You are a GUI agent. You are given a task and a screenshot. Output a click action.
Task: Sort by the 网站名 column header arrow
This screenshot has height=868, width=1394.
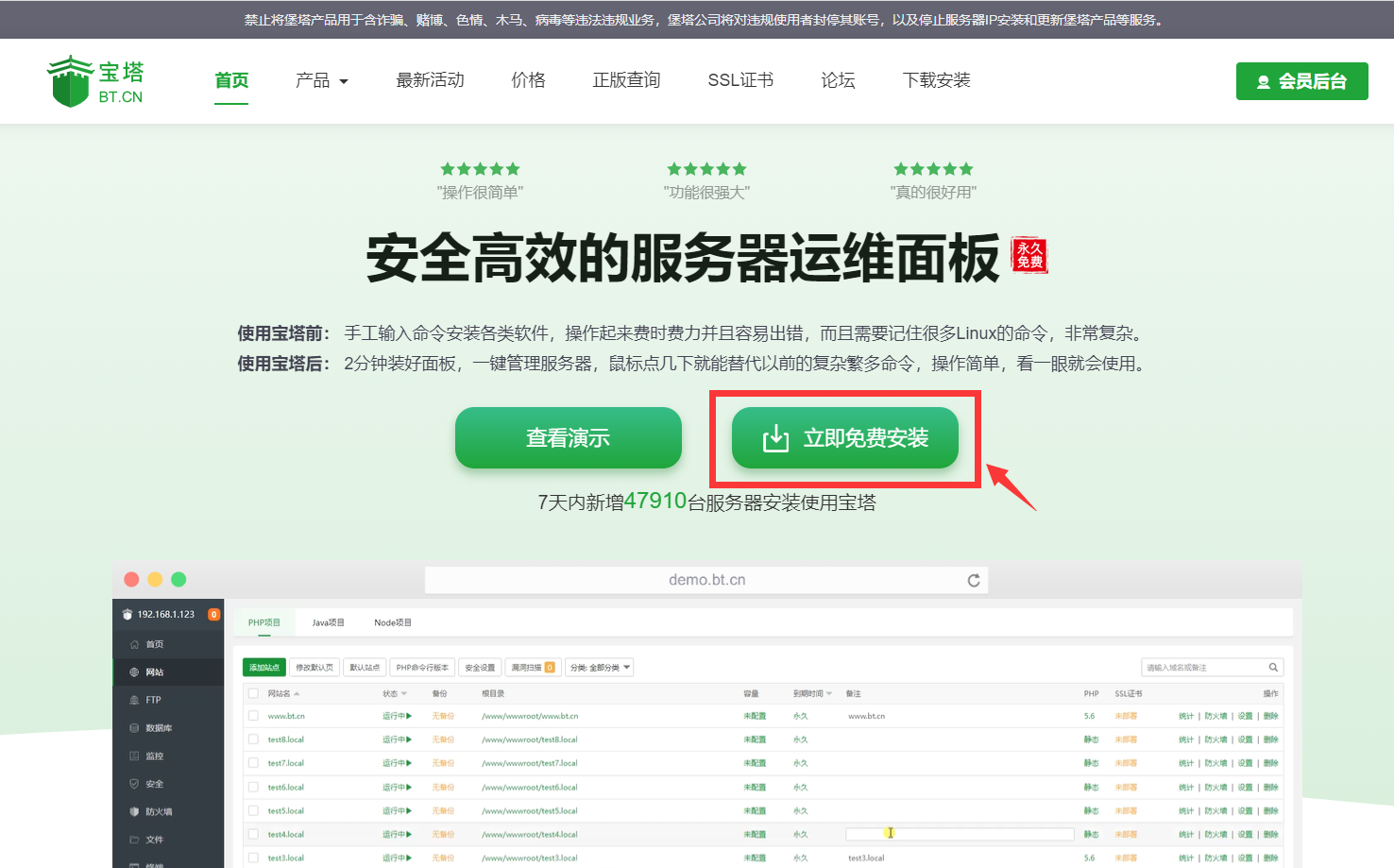(x=297, y=693)
